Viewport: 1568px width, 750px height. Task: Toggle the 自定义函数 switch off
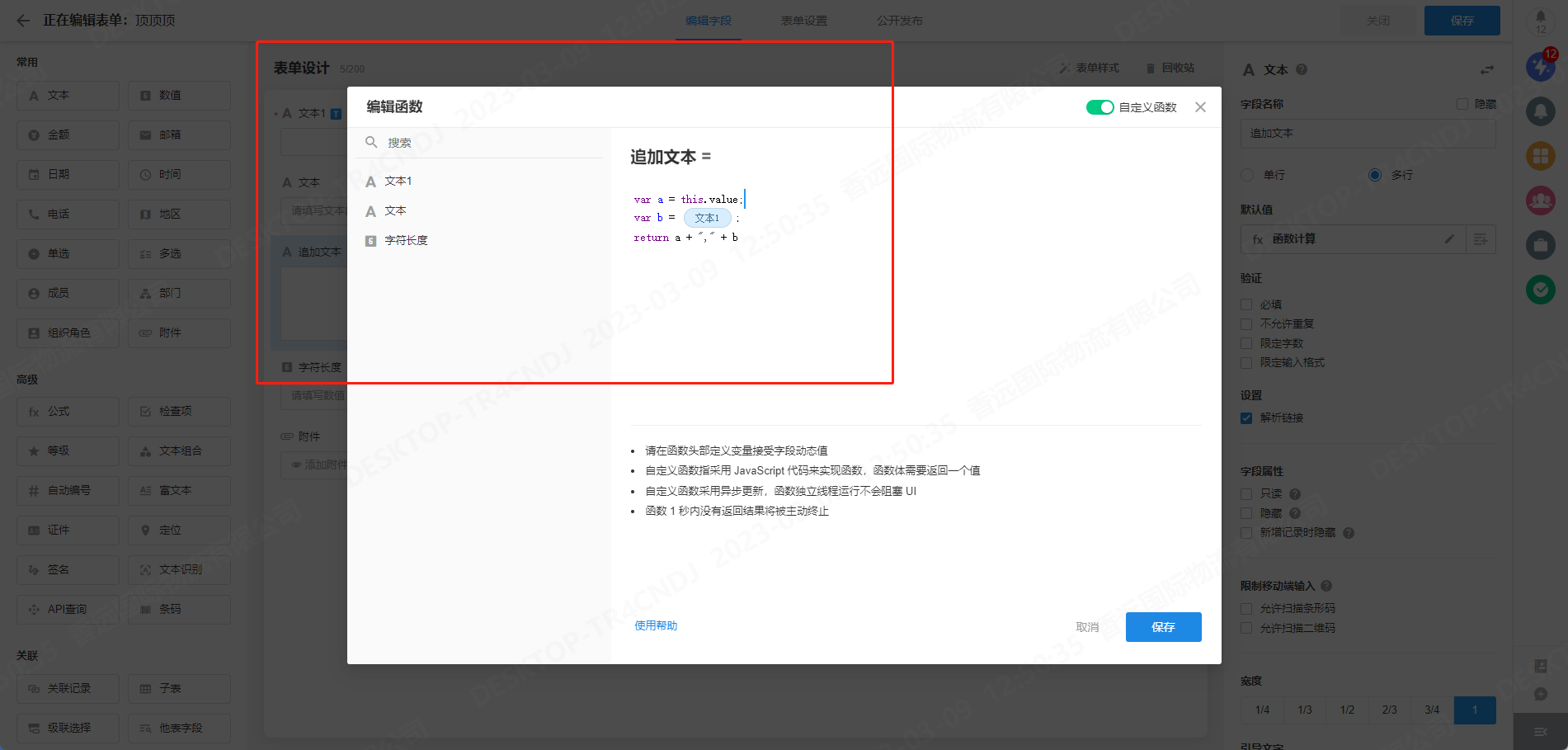coord(1099,107)
